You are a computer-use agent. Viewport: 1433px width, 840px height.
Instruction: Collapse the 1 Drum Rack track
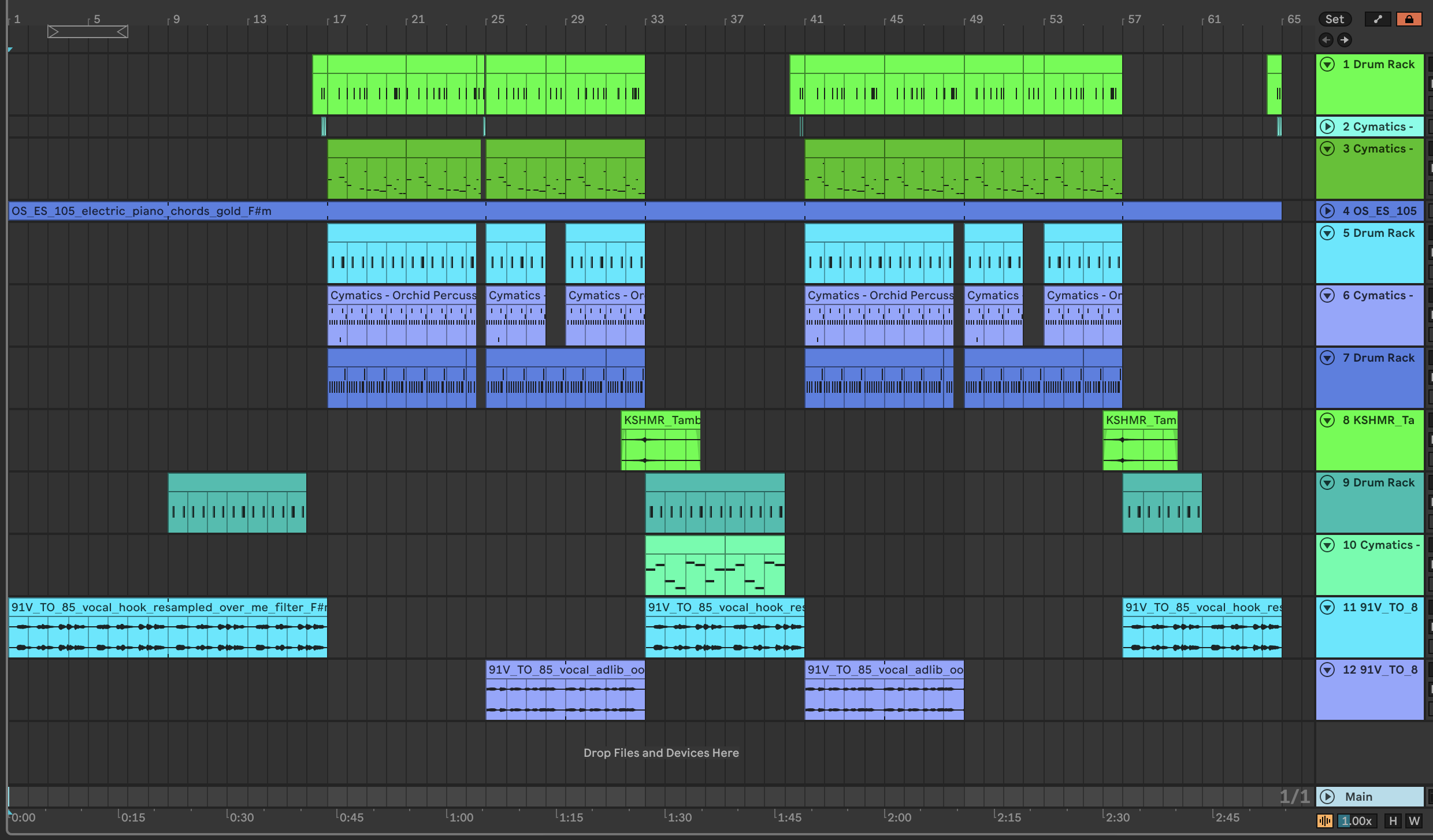1328,64
